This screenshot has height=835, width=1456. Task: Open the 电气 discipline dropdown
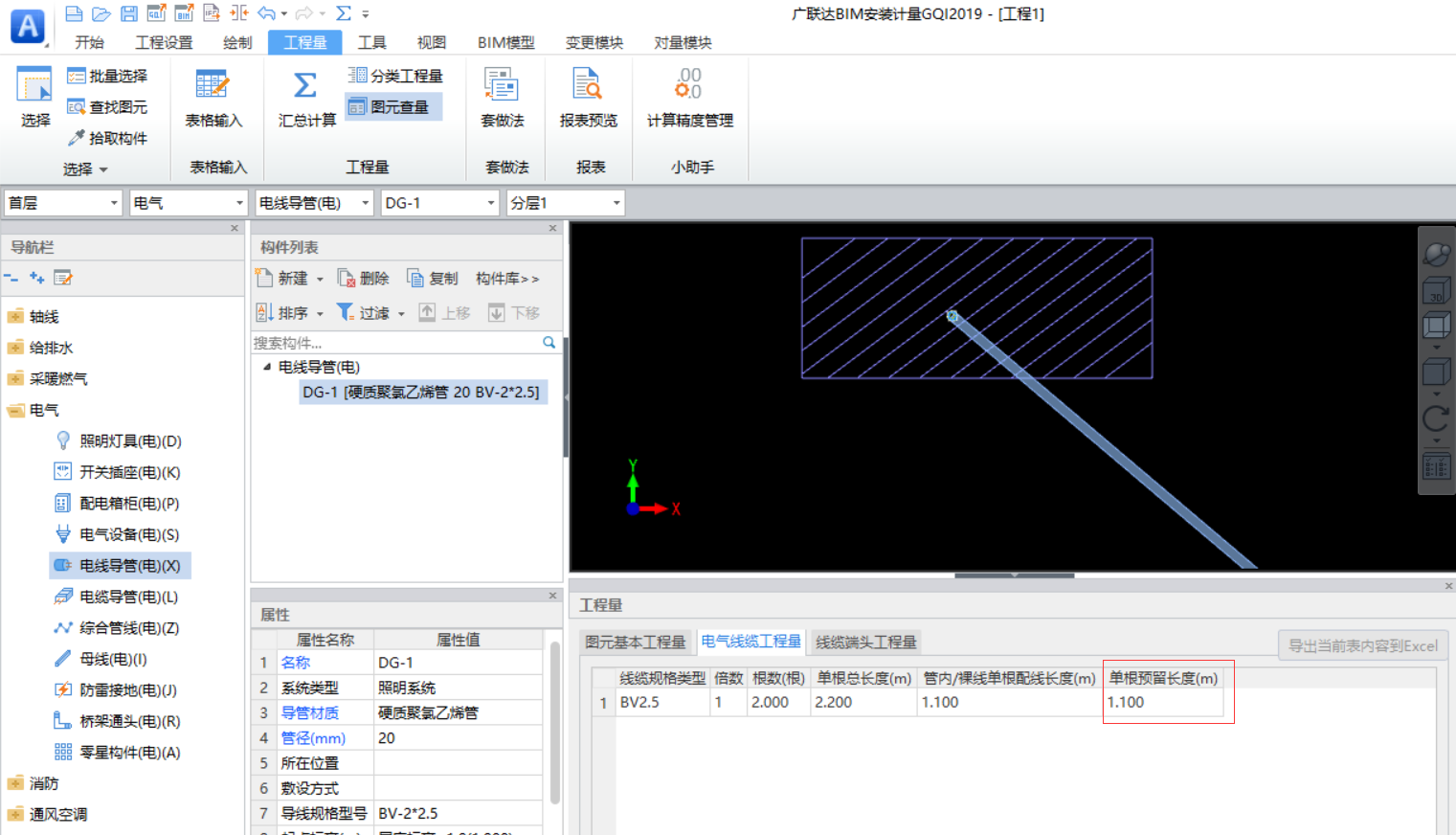(x=239, y=203)
